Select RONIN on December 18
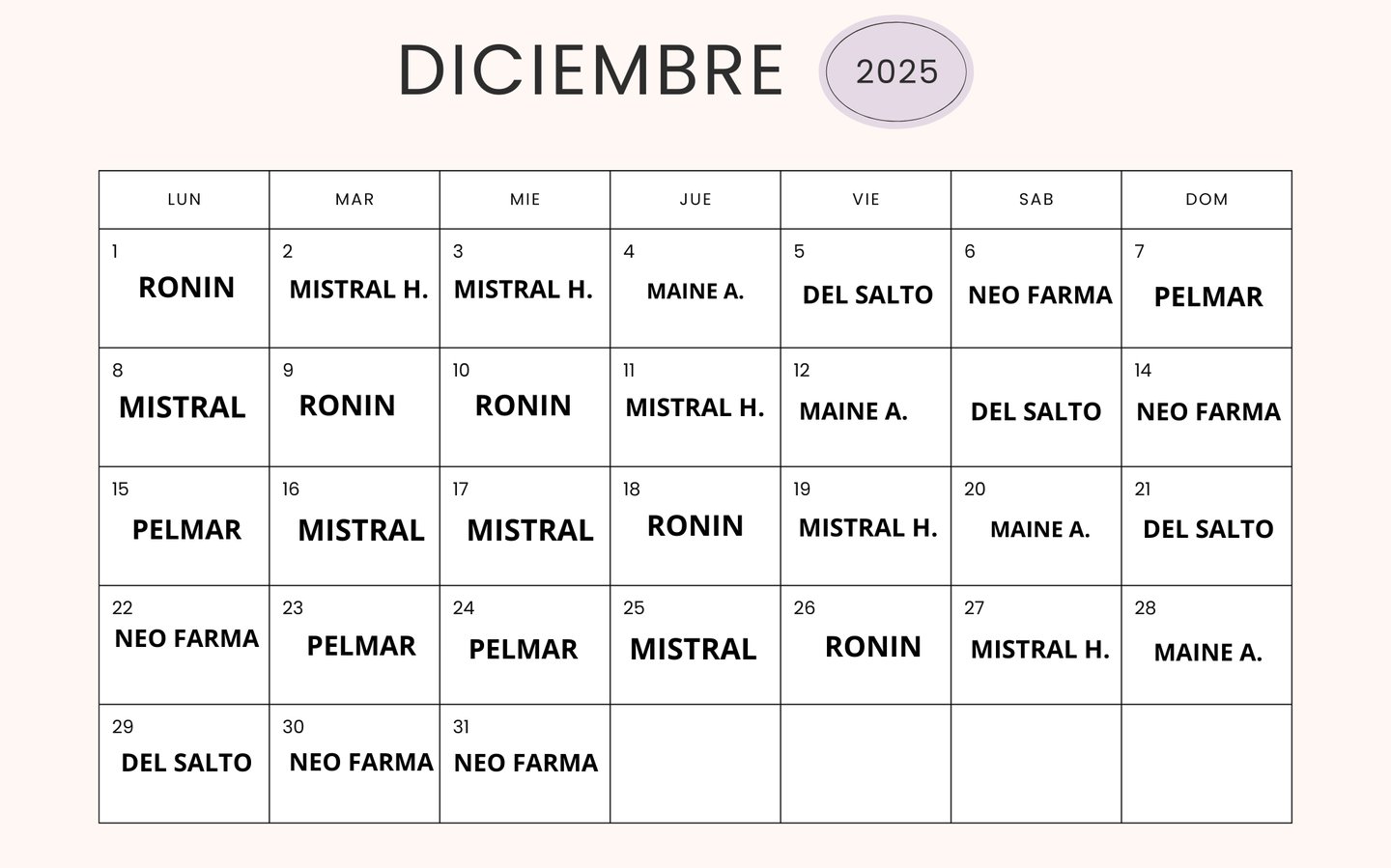 [695, 526]
